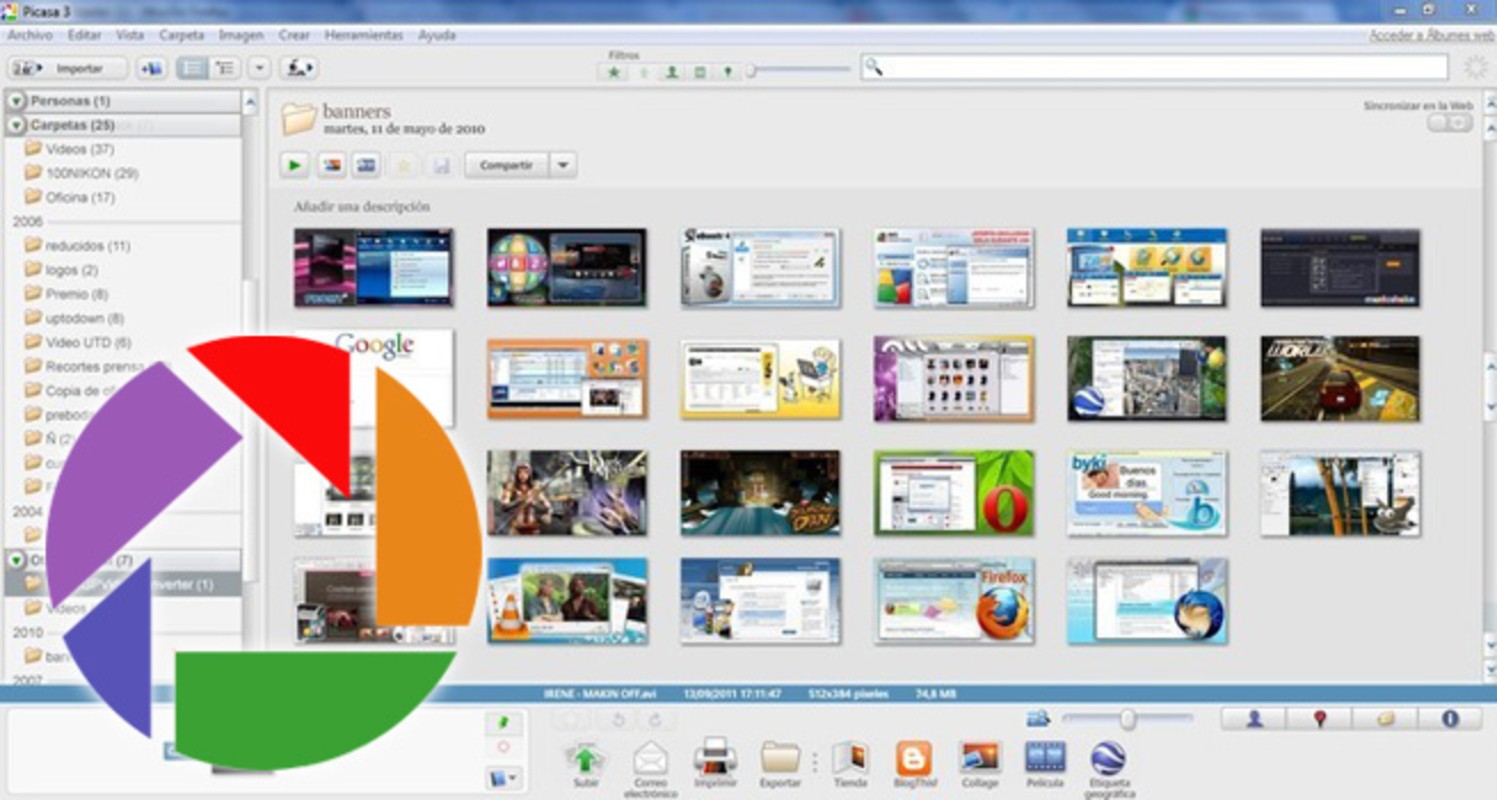The width and height of the screenshot is (1497, 800).
Task: Click the green pin to hold selection
Action: tap(504, 722)
